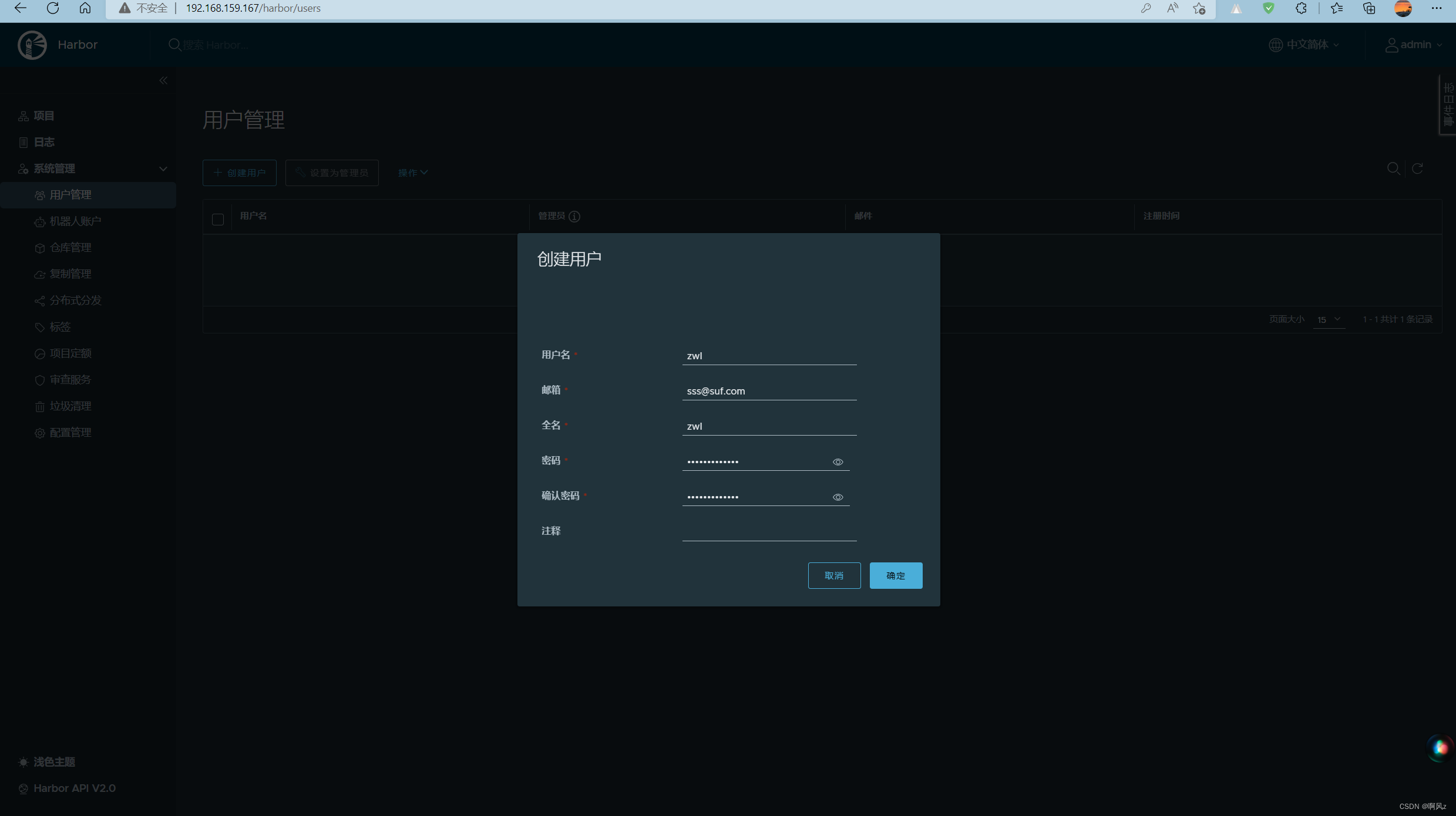Open the page size 15 dropdown
The width and height of the screenshot is (1456, 816).
pyautogui.click(x=1329, y=319)
